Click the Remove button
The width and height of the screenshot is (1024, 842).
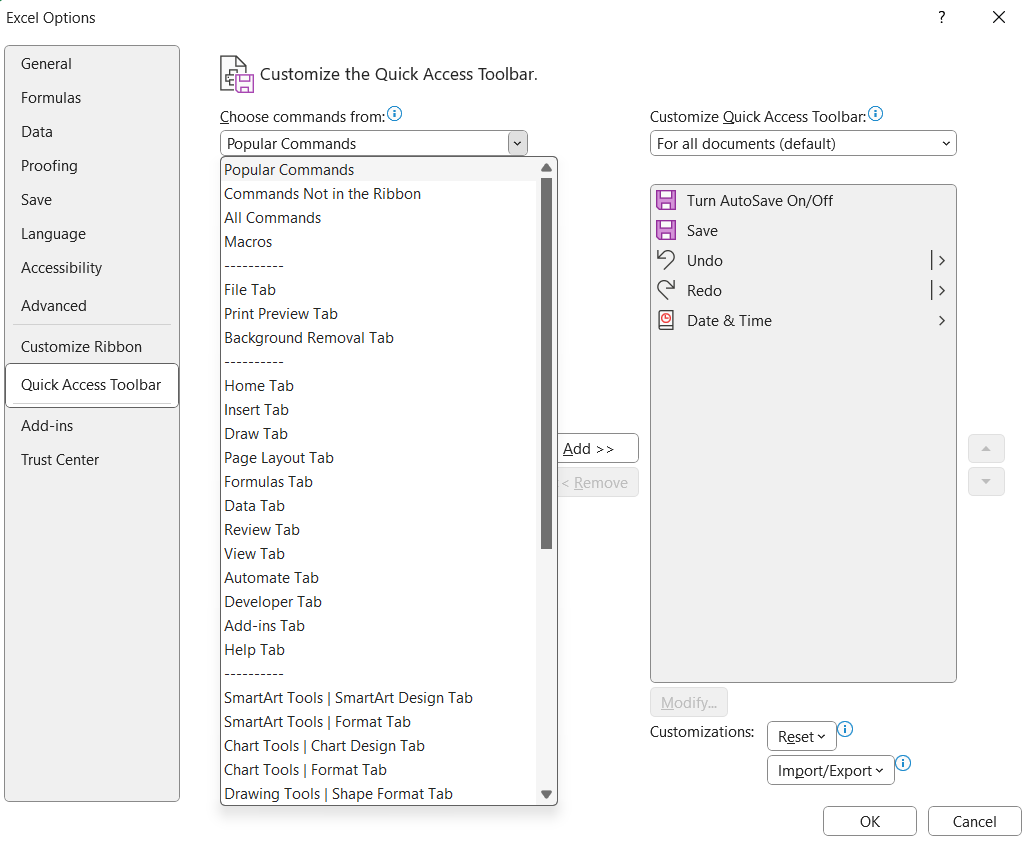(598, 482)
